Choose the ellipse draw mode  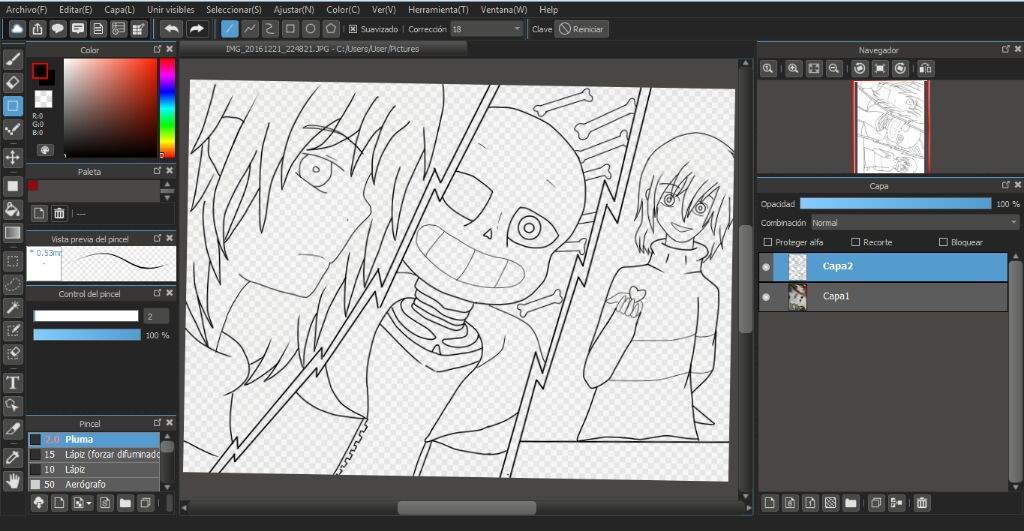pyautogui.click(x=311, y=29)
